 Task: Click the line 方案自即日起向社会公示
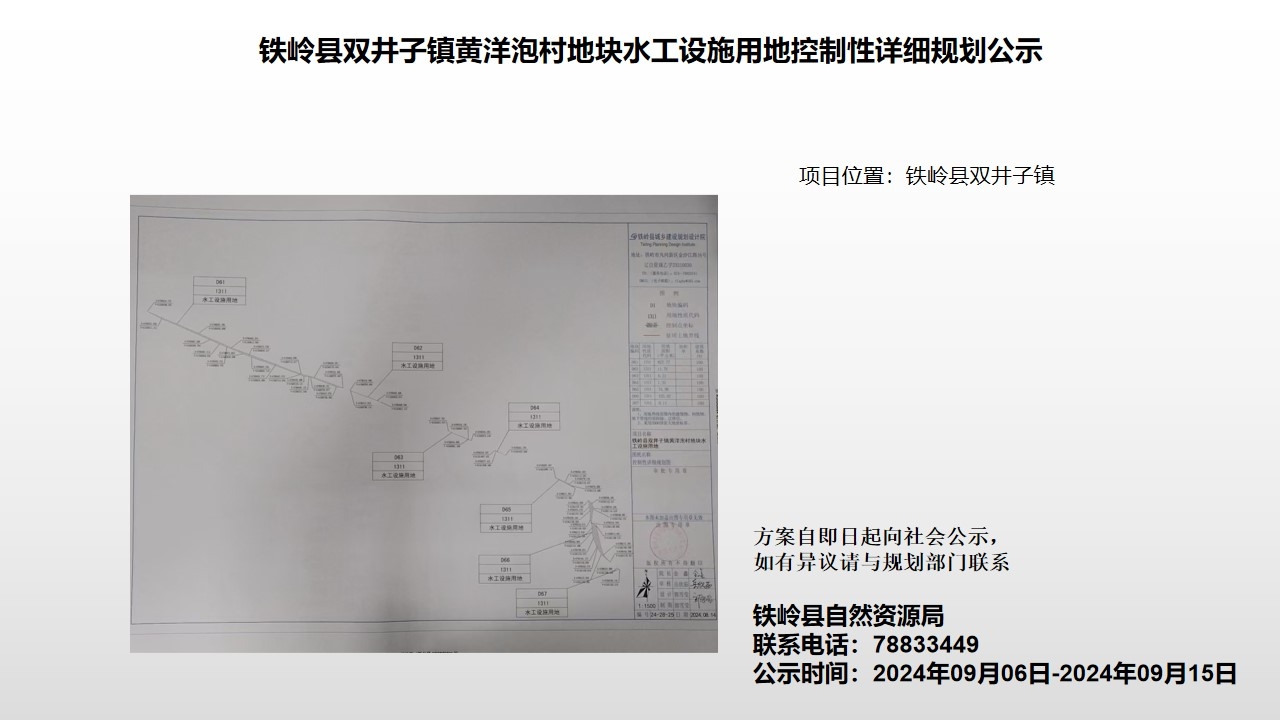click(876, 535)
